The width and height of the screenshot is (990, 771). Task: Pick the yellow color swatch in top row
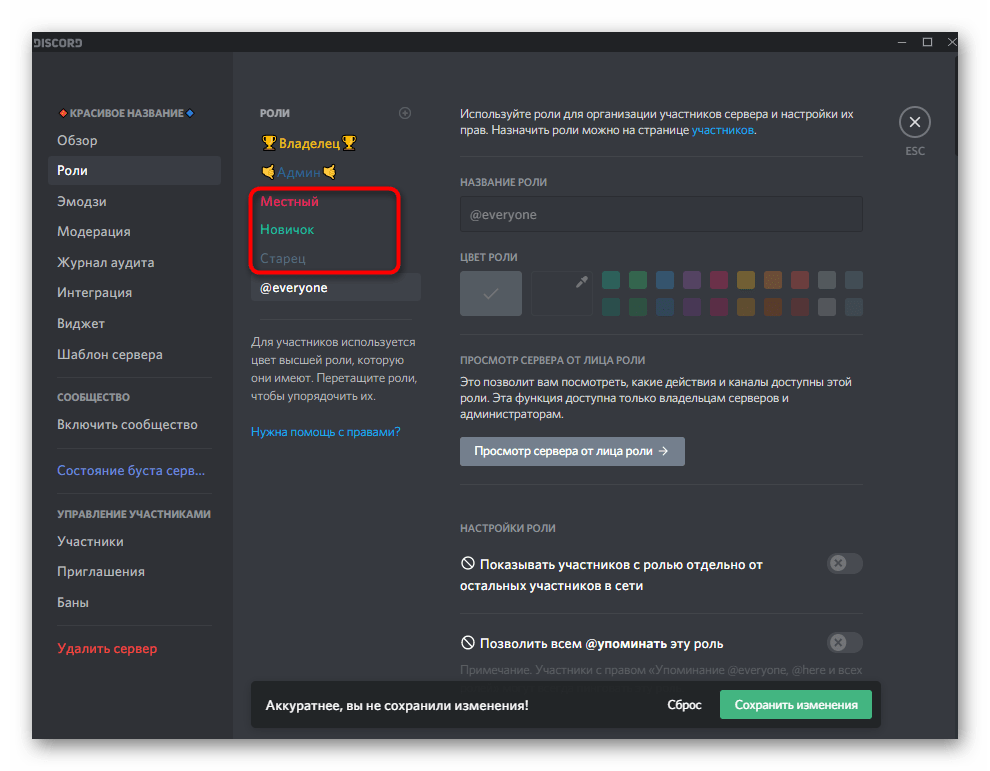coord(745,280)
